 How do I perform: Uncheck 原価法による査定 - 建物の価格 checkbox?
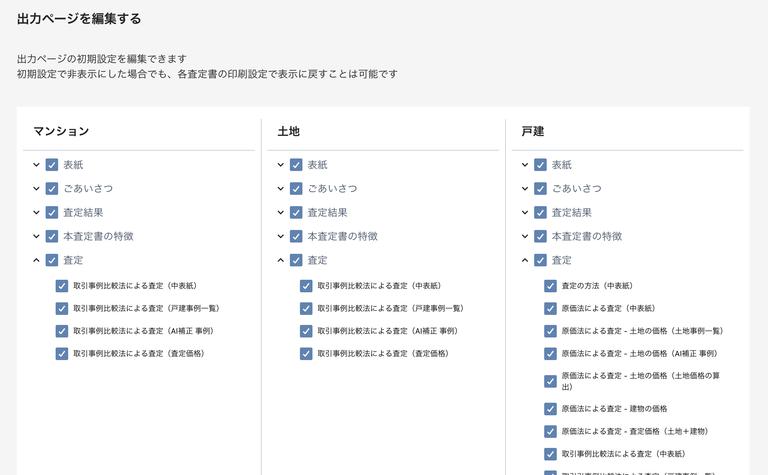[550, 409]
